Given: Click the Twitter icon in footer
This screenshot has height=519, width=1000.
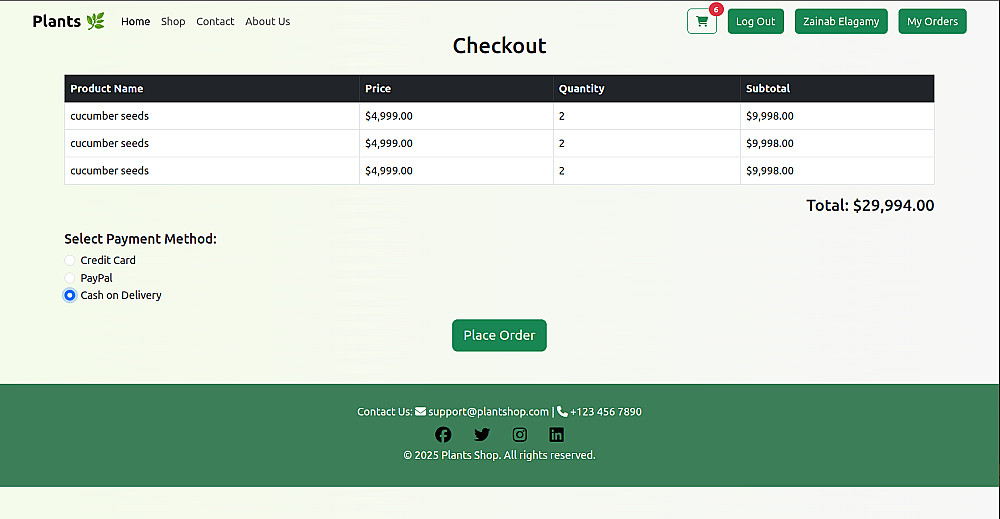Looking at the screenshot, I should (482, 434).
